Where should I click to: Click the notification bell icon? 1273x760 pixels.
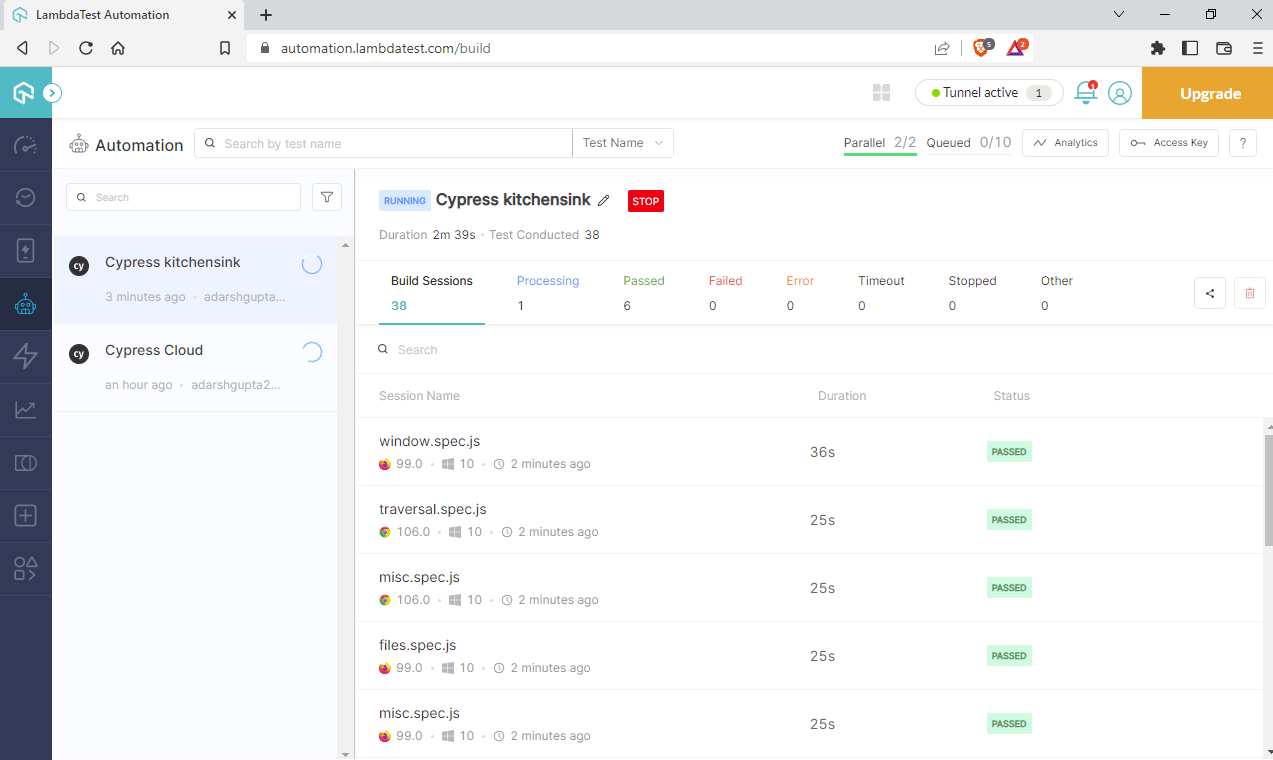[x=1085, y=93]
